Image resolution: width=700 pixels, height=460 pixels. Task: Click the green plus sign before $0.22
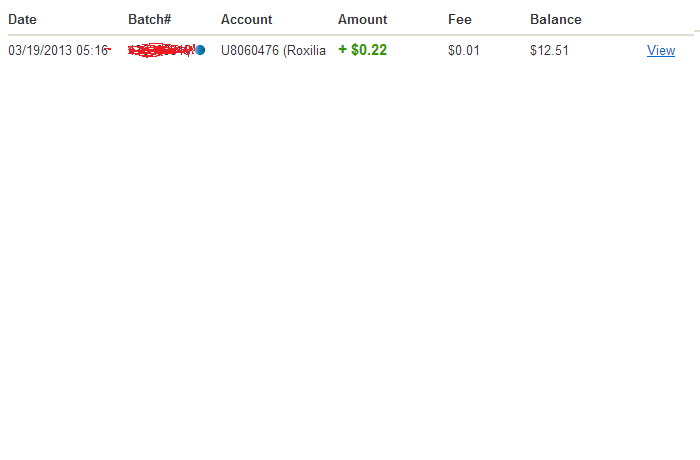pyautogui.click(x=342, y=50)
